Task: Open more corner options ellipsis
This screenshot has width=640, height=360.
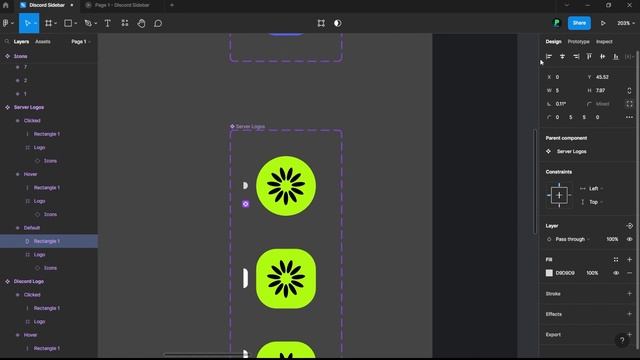Action: pyautogui.click(x=629, y=118)
